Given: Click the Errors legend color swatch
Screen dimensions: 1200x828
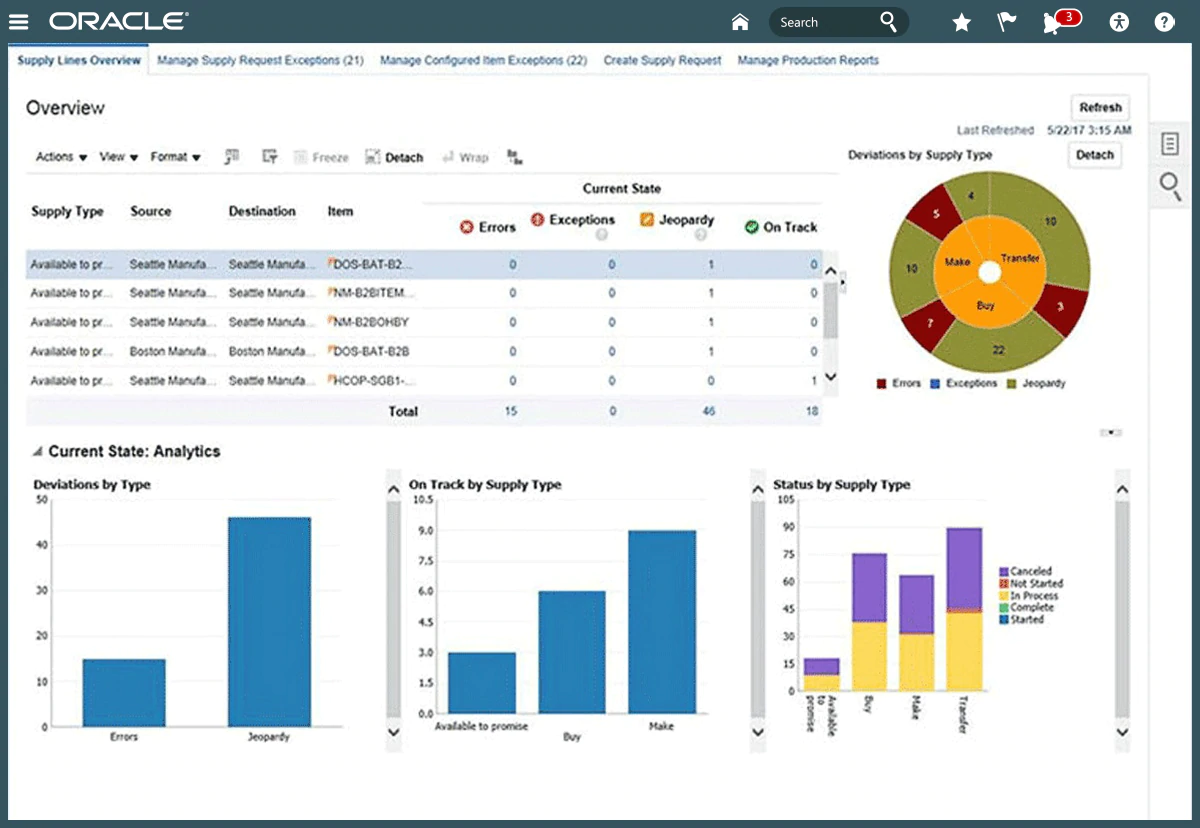Looking at the screenshot, I should point(882,383).
